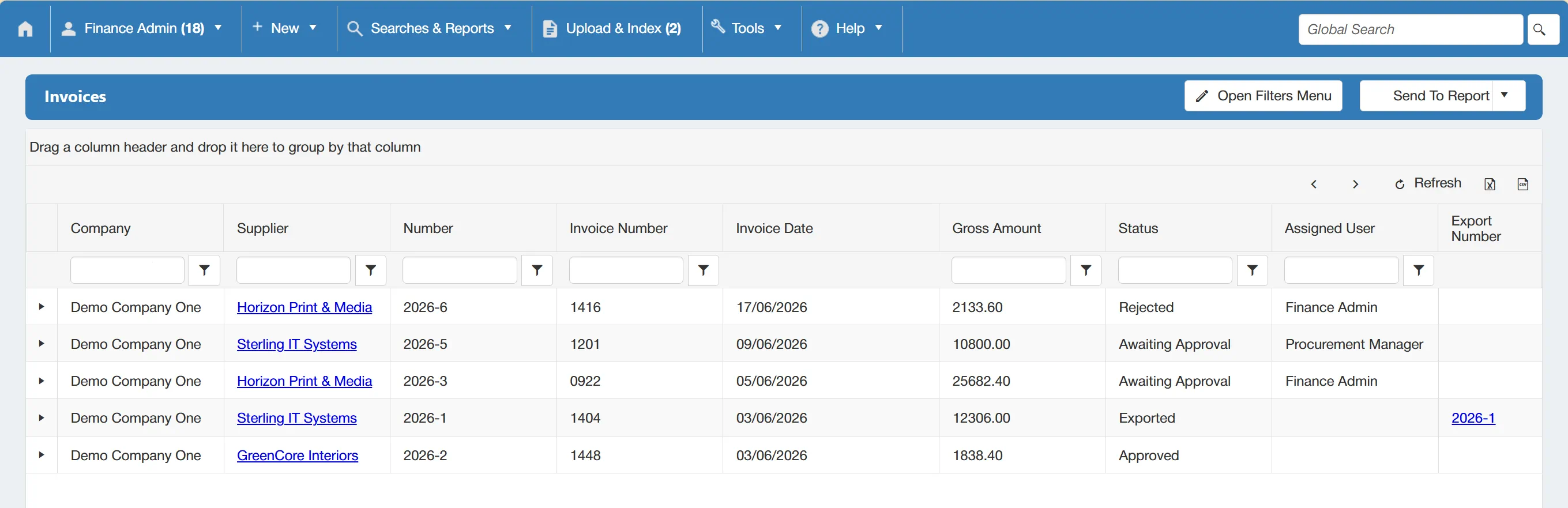
Task: Open Sterling IT Systems link for invoice 1201
Action: (x=296, y=344)
